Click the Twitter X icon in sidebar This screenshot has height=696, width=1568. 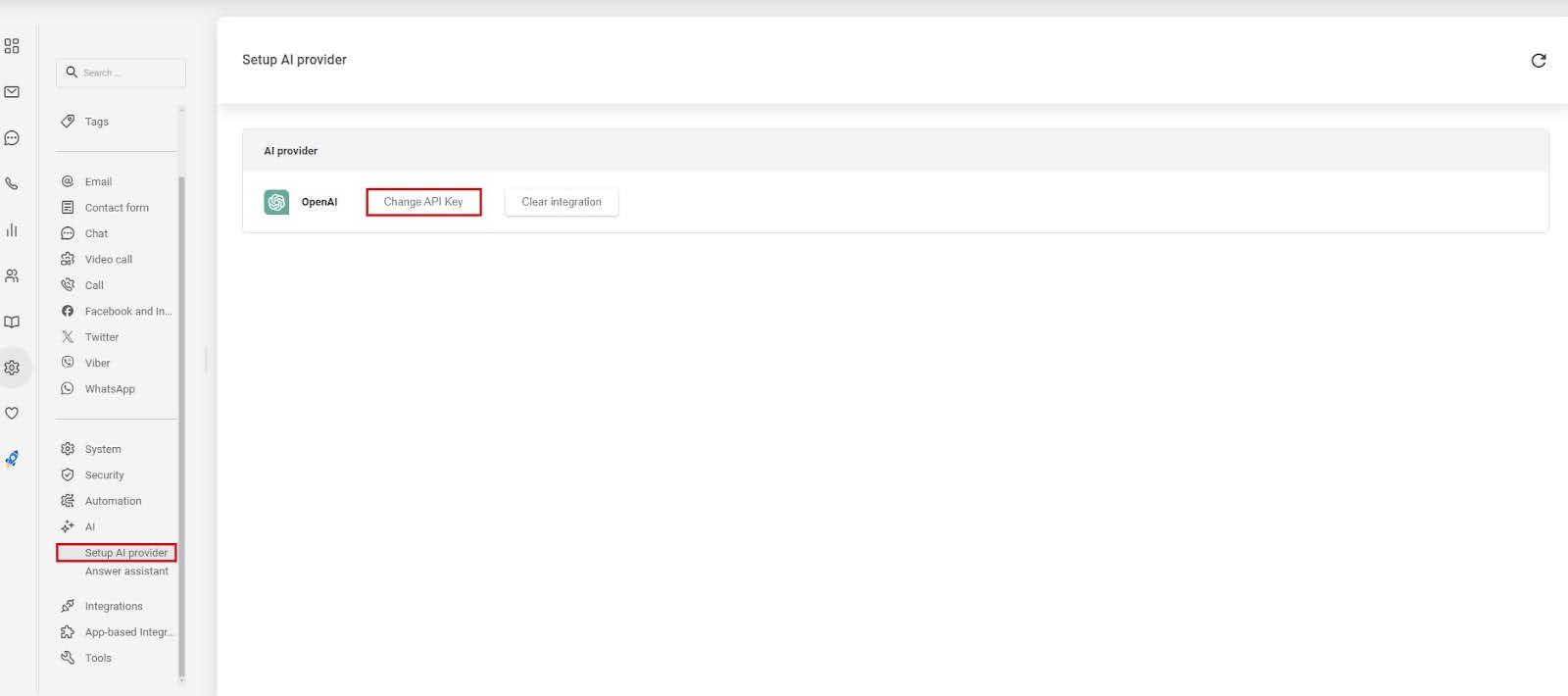[x=68, y=337]
